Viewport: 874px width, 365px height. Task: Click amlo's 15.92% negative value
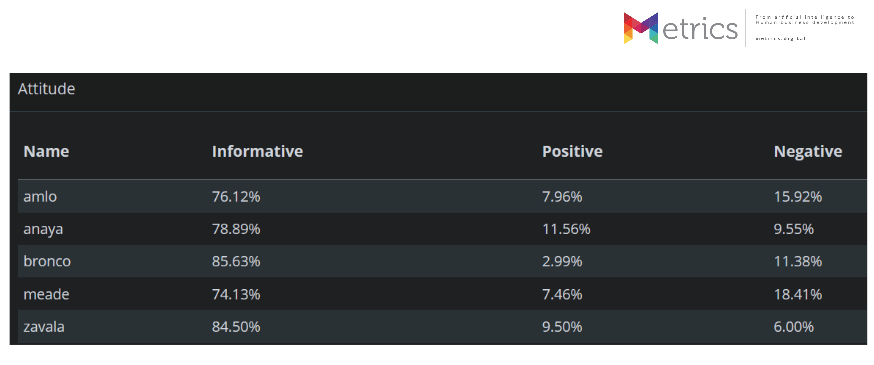tap(798, 196)
